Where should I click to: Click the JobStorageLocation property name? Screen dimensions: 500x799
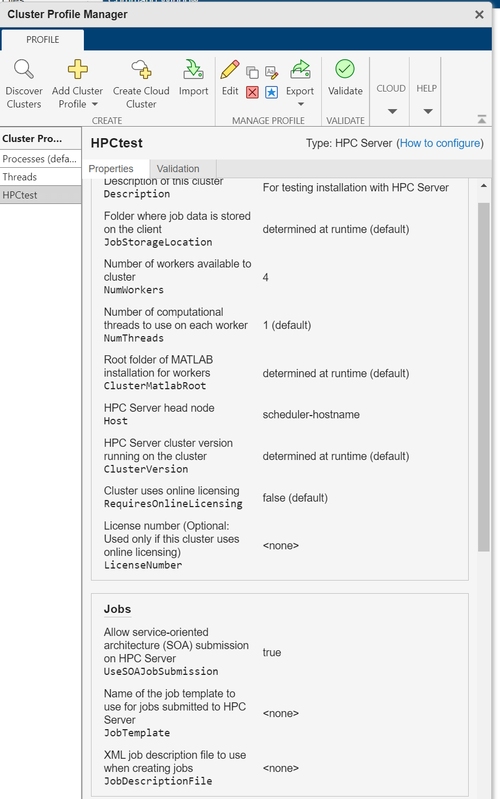pos(158,242)
